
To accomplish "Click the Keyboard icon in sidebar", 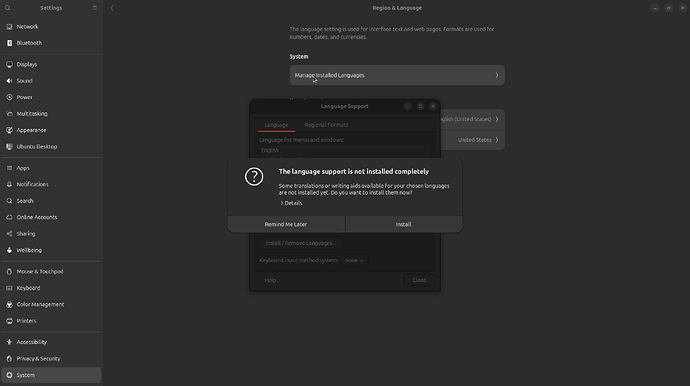I will 9,288.
